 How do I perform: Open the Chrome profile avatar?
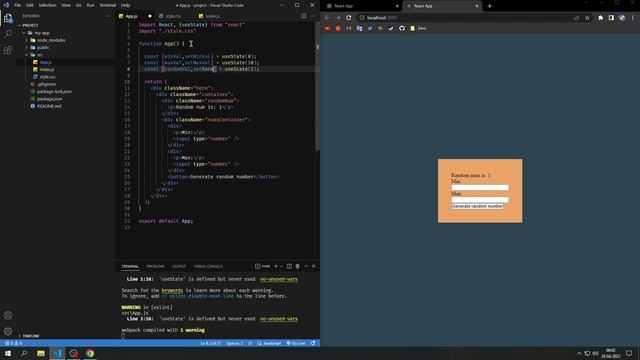tap(622, 18)
